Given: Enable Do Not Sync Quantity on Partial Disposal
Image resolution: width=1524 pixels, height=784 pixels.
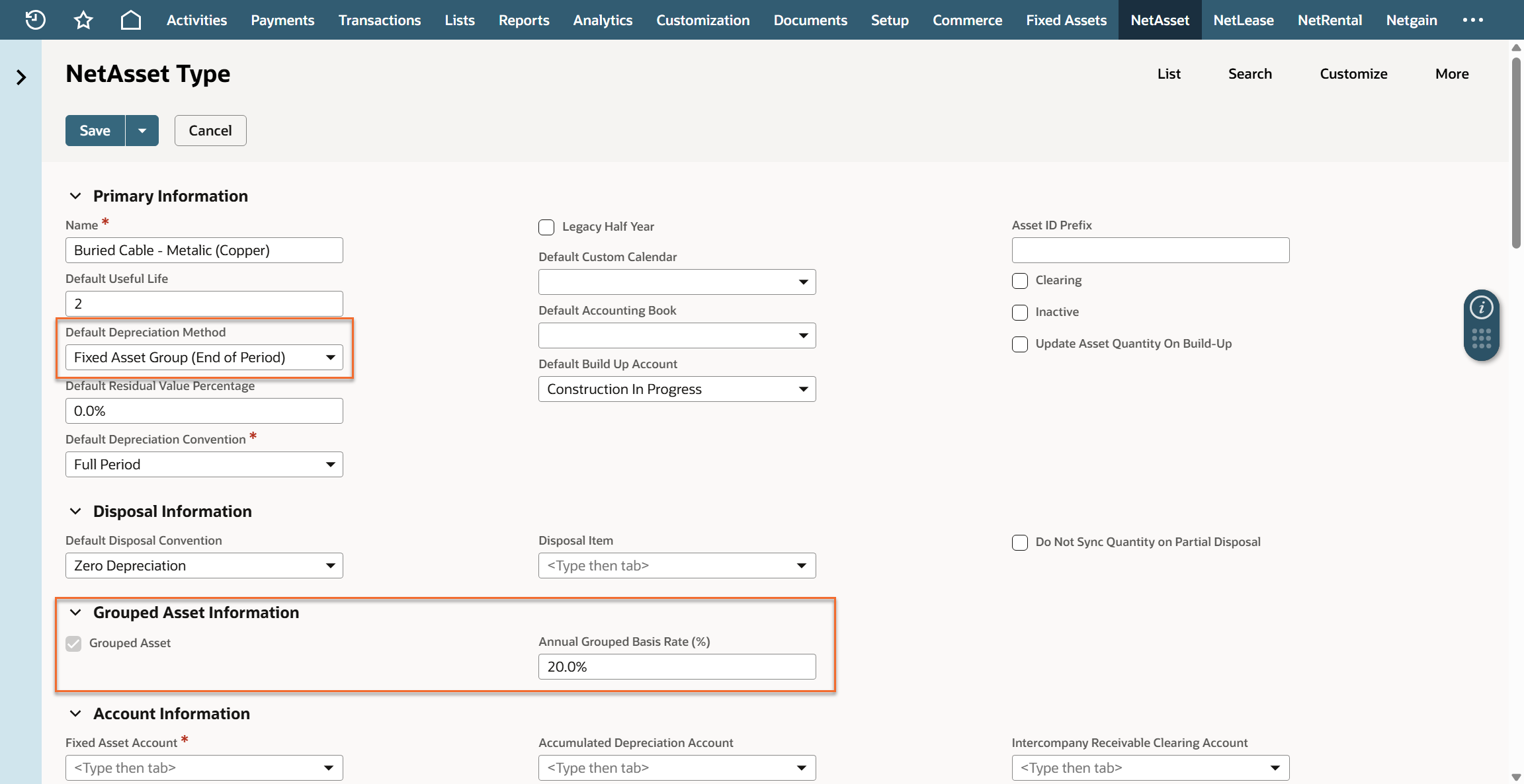Looking at the screenshot, I should [1020, 543].
